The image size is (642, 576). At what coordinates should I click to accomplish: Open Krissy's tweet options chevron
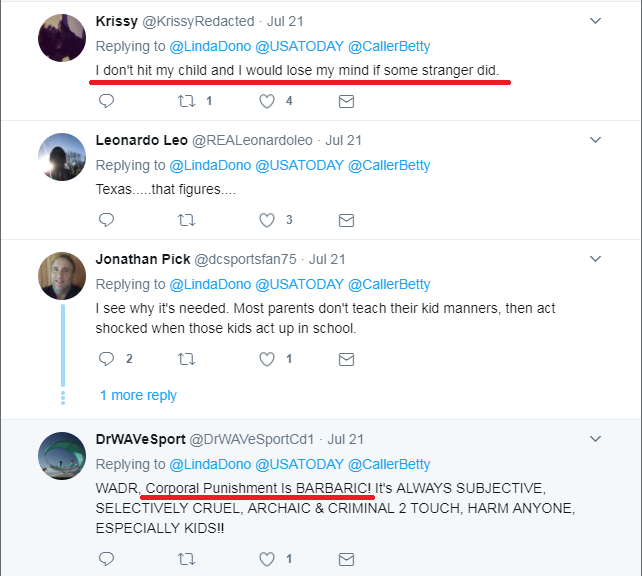point(596,21)
